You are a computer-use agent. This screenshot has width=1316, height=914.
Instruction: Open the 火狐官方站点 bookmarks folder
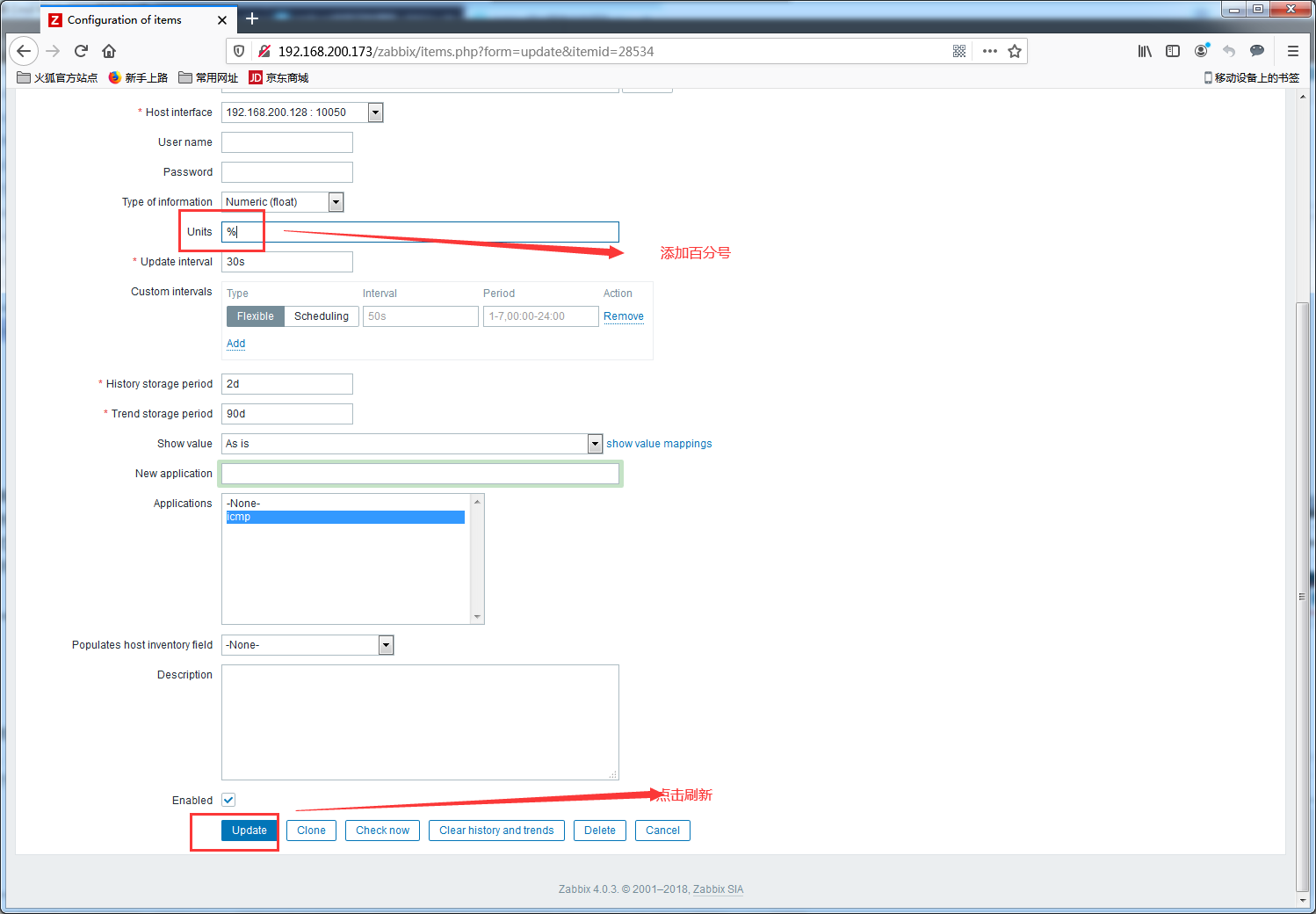tap(58, 77)
